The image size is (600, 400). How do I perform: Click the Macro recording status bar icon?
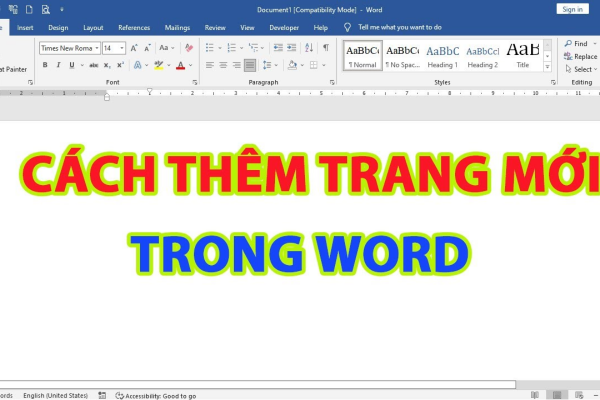coord(102,395)
